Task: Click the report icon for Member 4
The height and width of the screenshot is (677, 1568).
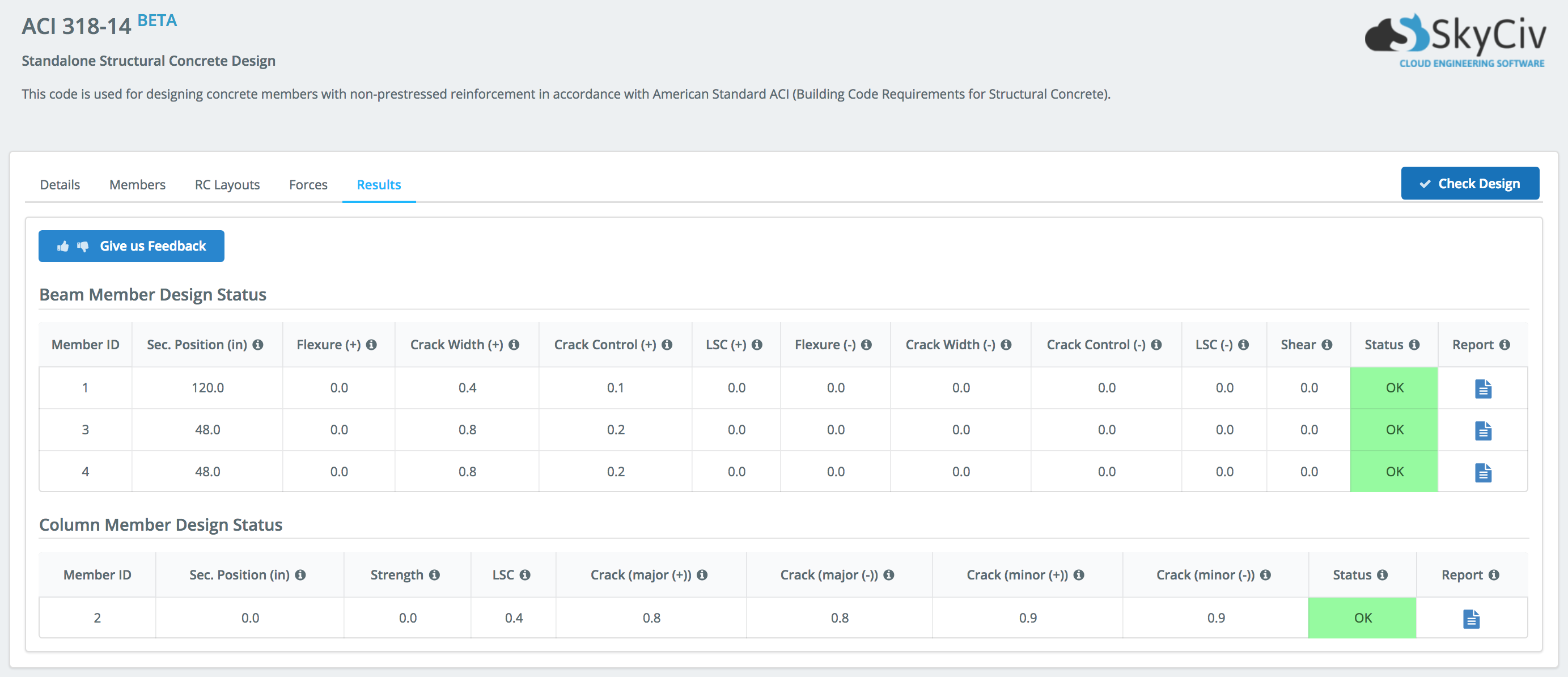Action: pos(1484,471)
